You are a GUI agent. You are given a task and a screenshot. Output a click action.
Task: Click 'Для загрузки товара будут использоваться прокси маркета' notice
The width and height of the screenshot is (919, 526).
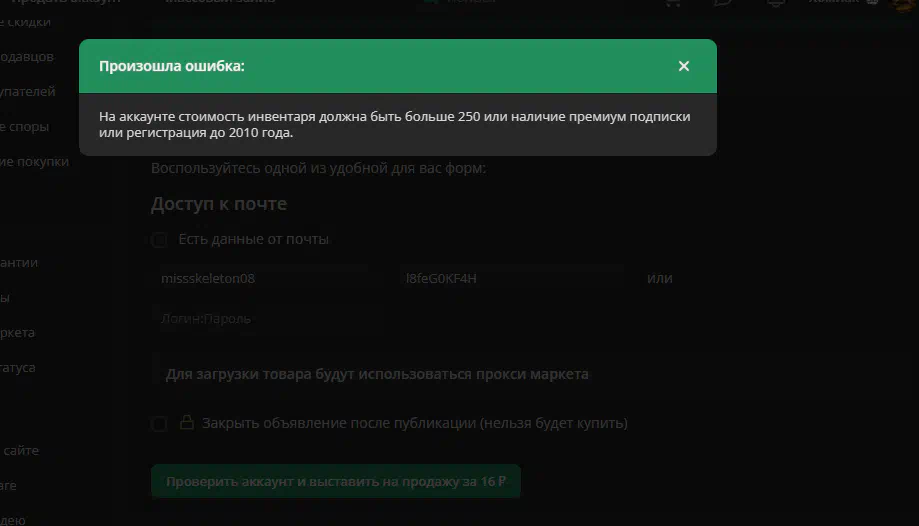click(x=377, y=374)
